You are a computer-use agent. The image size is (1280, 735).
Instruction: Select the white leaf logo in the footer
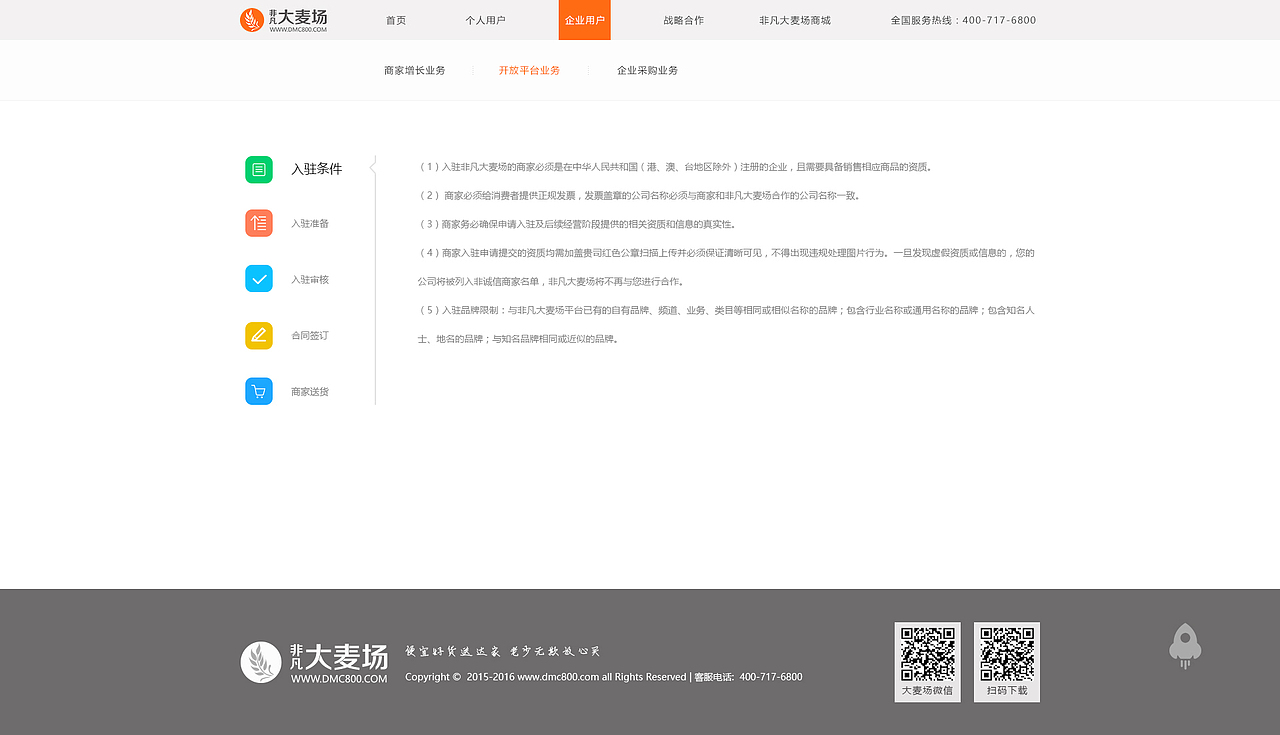point(260,662)
